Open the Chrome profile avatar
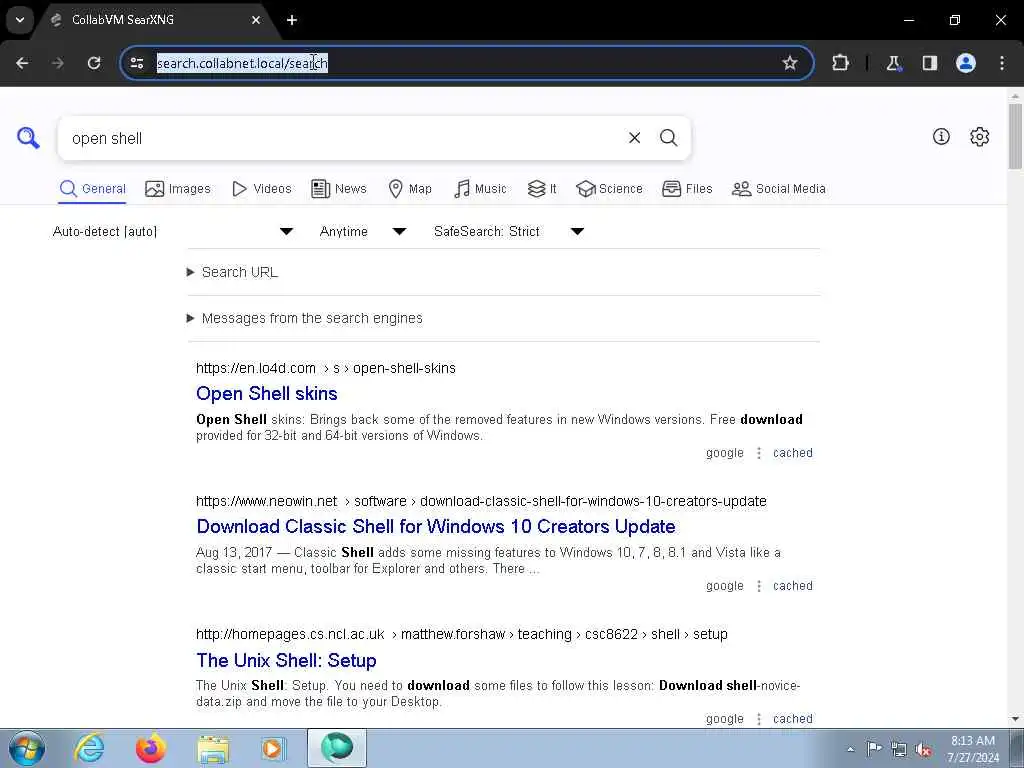Screen dimensions: 1024x768 click(966, 63)
